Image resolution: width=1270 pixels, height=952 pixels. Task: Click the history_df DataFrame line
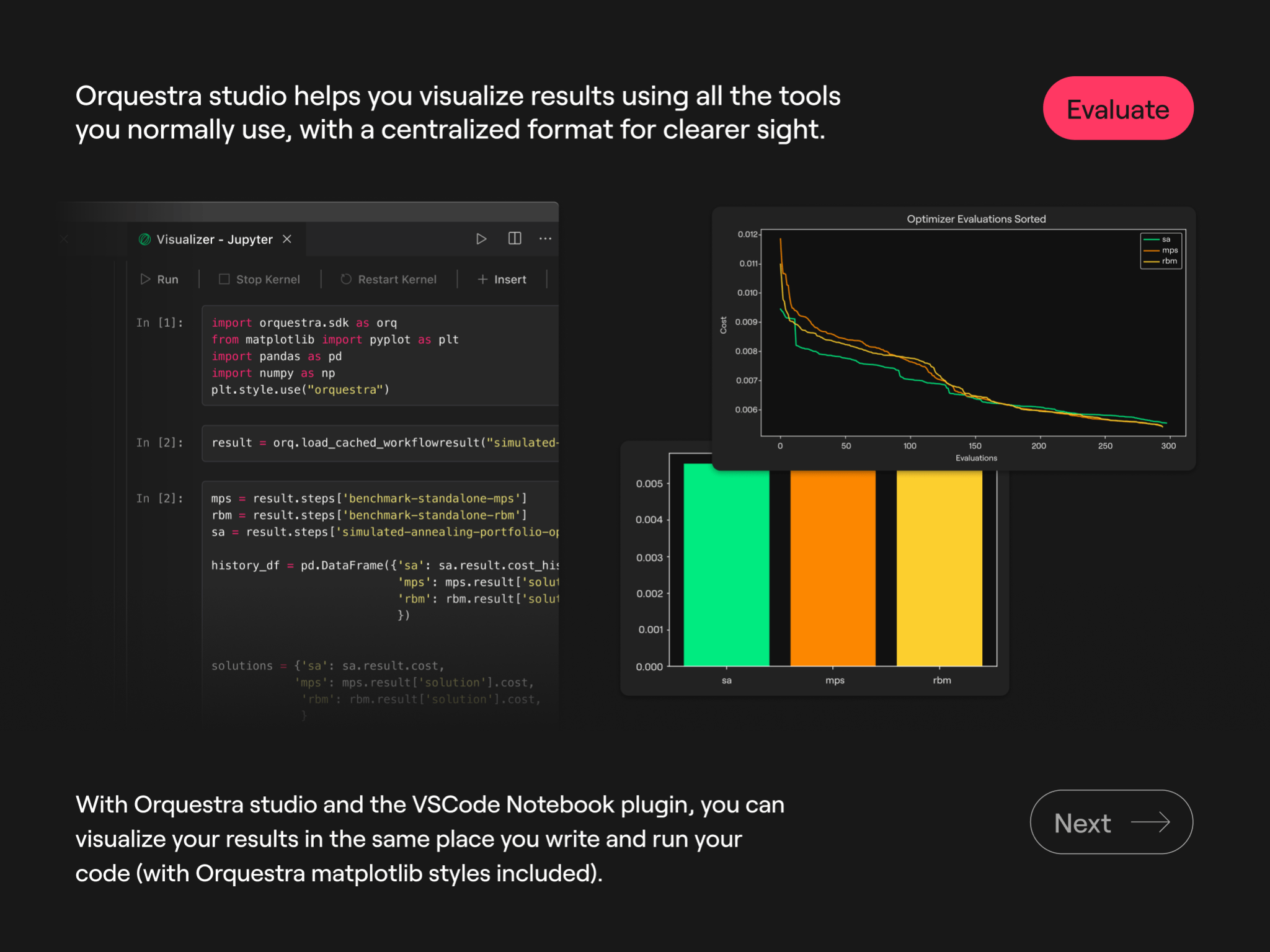[384, 566]
